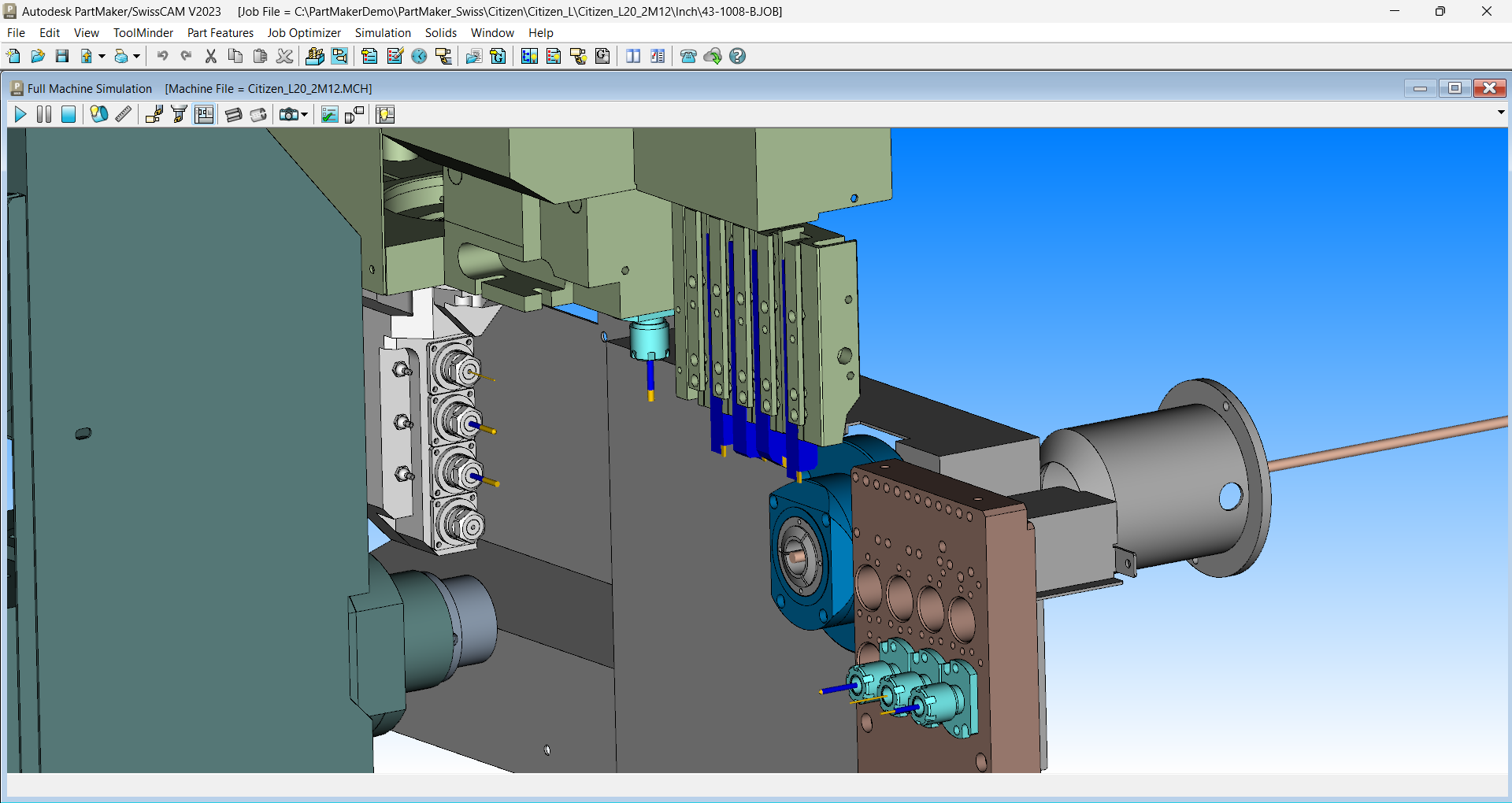Create a new job file
The height and width of the screenshot is (803, 1512).
[x=13, y=56]
